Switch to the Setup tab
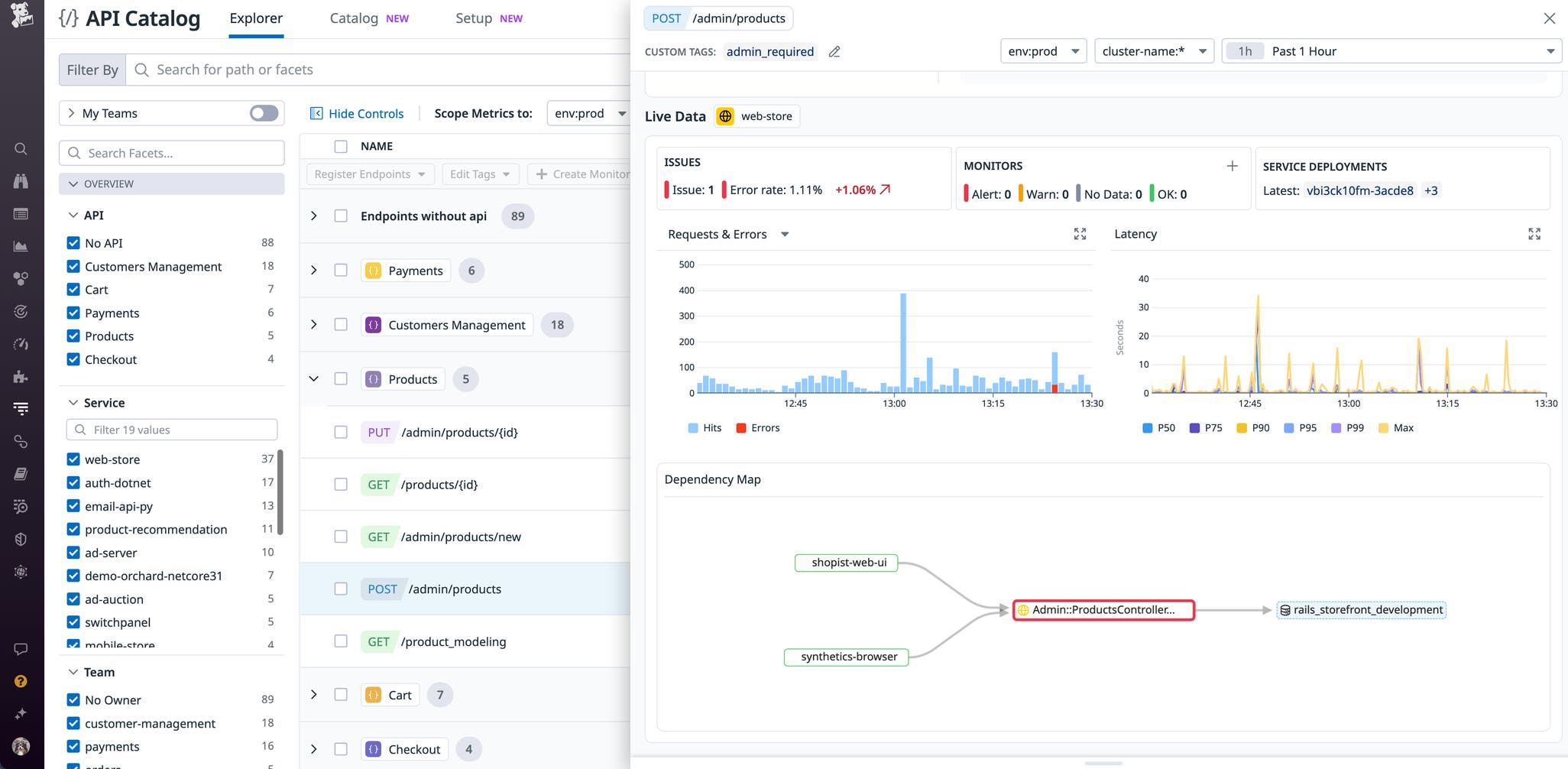Viewport: 1568px width, 769px height. click(x=489, y=18)
